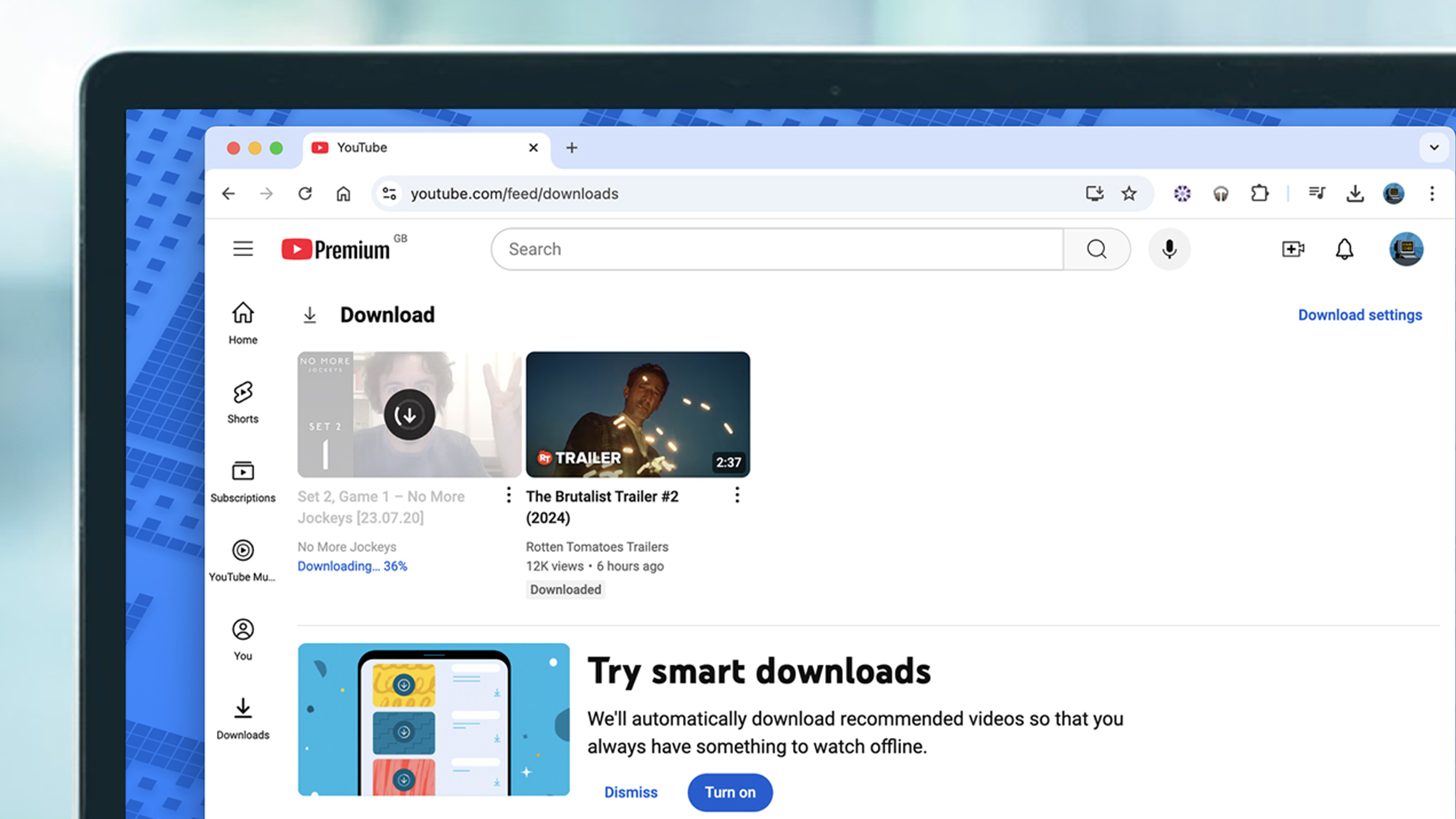Open Downloads in sidebar

pos(243,719)
